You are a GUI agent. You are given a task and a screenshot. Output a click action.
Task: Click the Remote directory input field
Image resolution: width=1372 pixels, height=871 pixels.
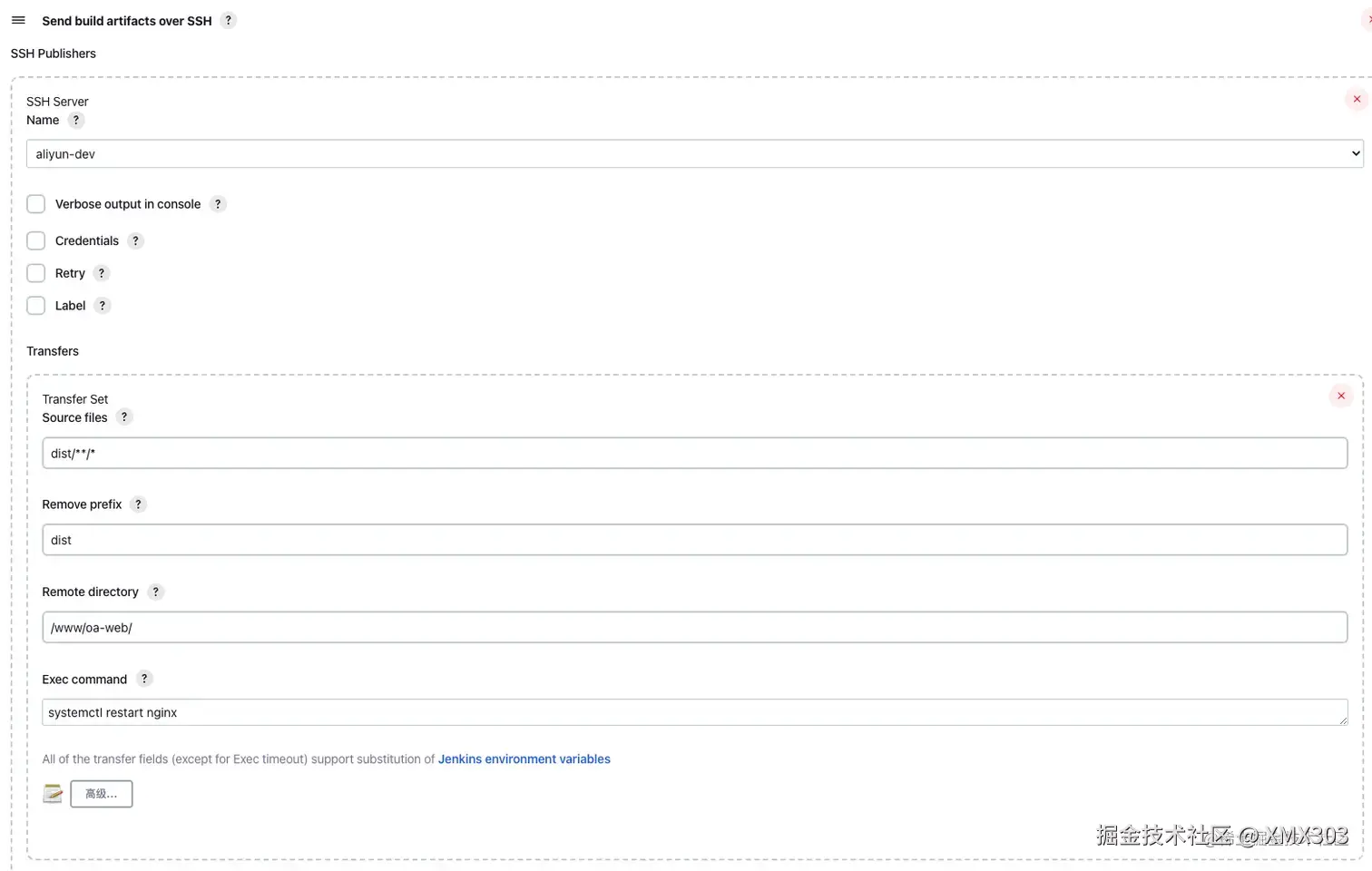click(x=694, y=628)
